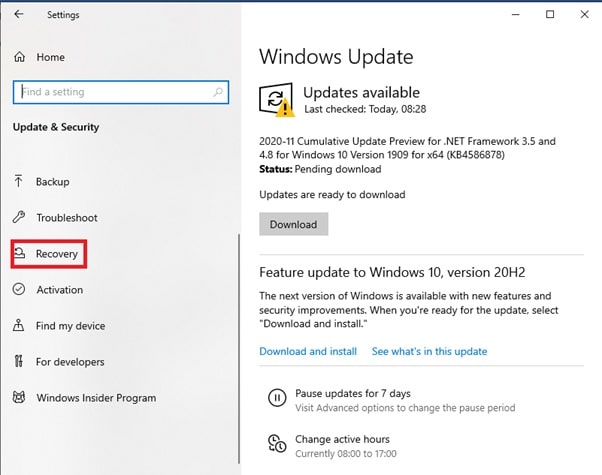602x475 pixels.
Task: Click the Updates available status text
Action: tap(361, 93)
